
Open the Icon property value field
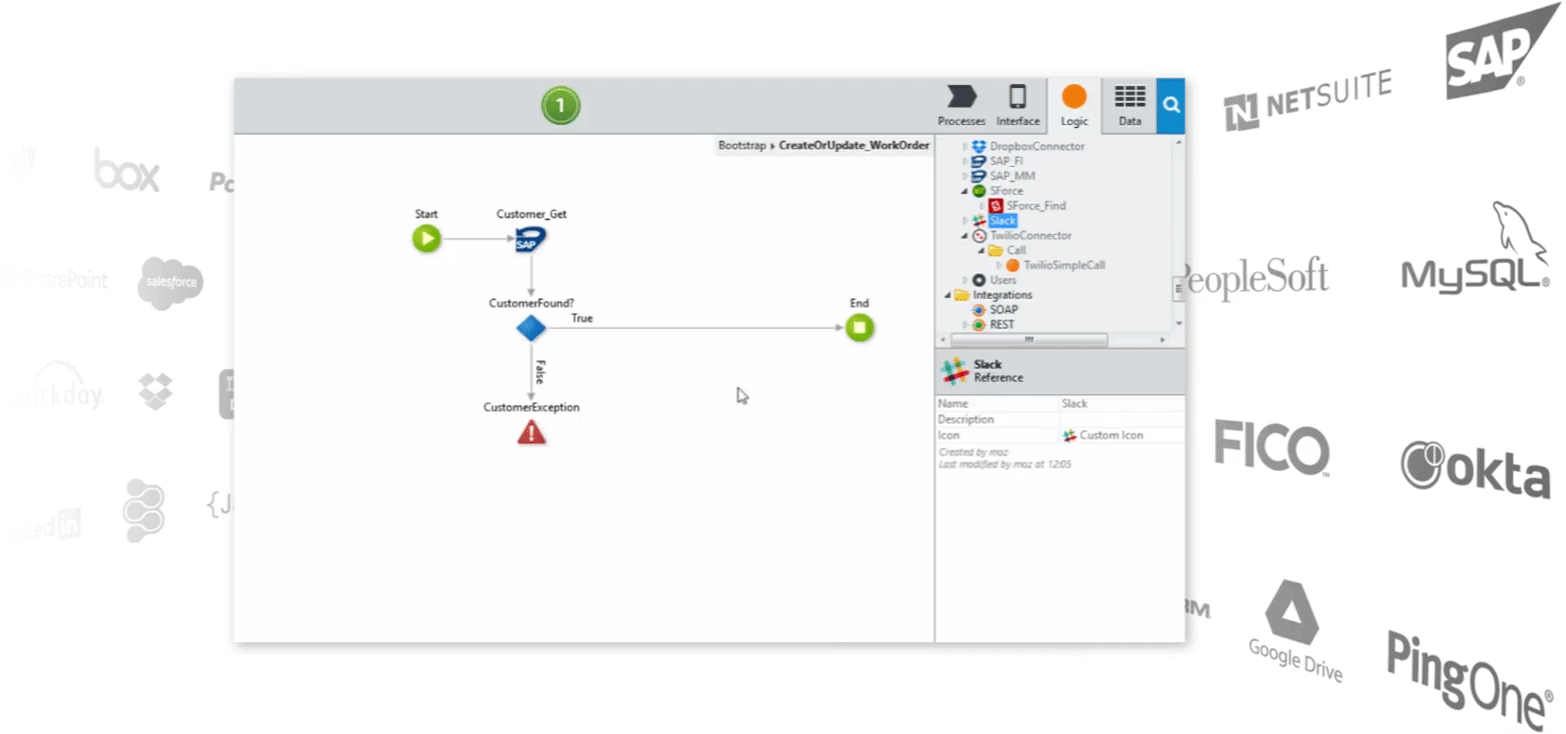coord(1122,436)
